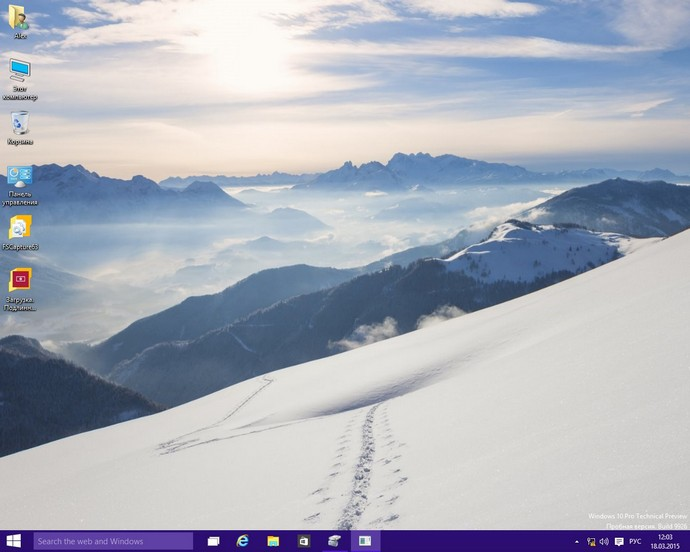Image resolution: width=690 pixels, height=552 pixels.
Task: Open the network status tray icon
Action: coord(591,541)
